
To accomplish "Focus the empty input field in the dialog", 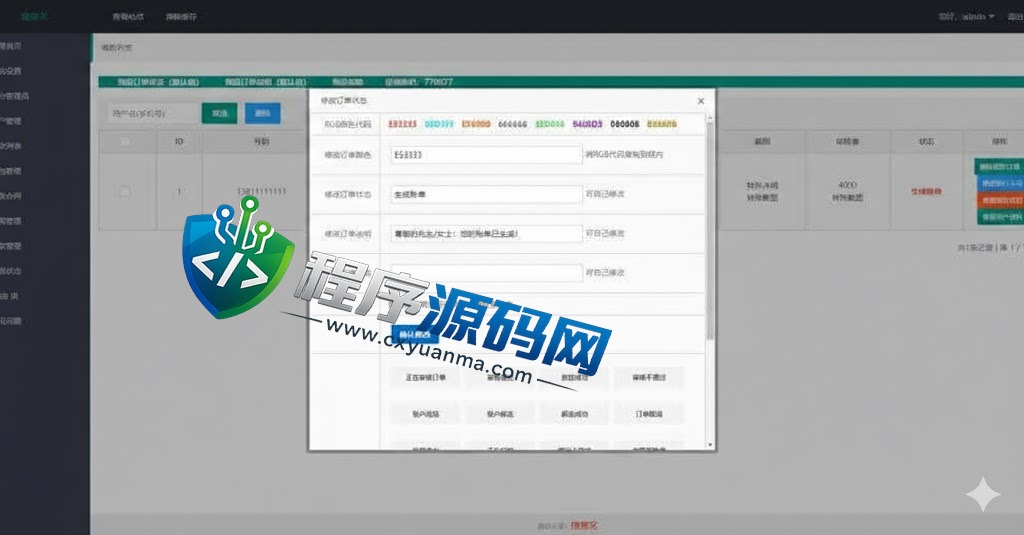I will 486,272.
